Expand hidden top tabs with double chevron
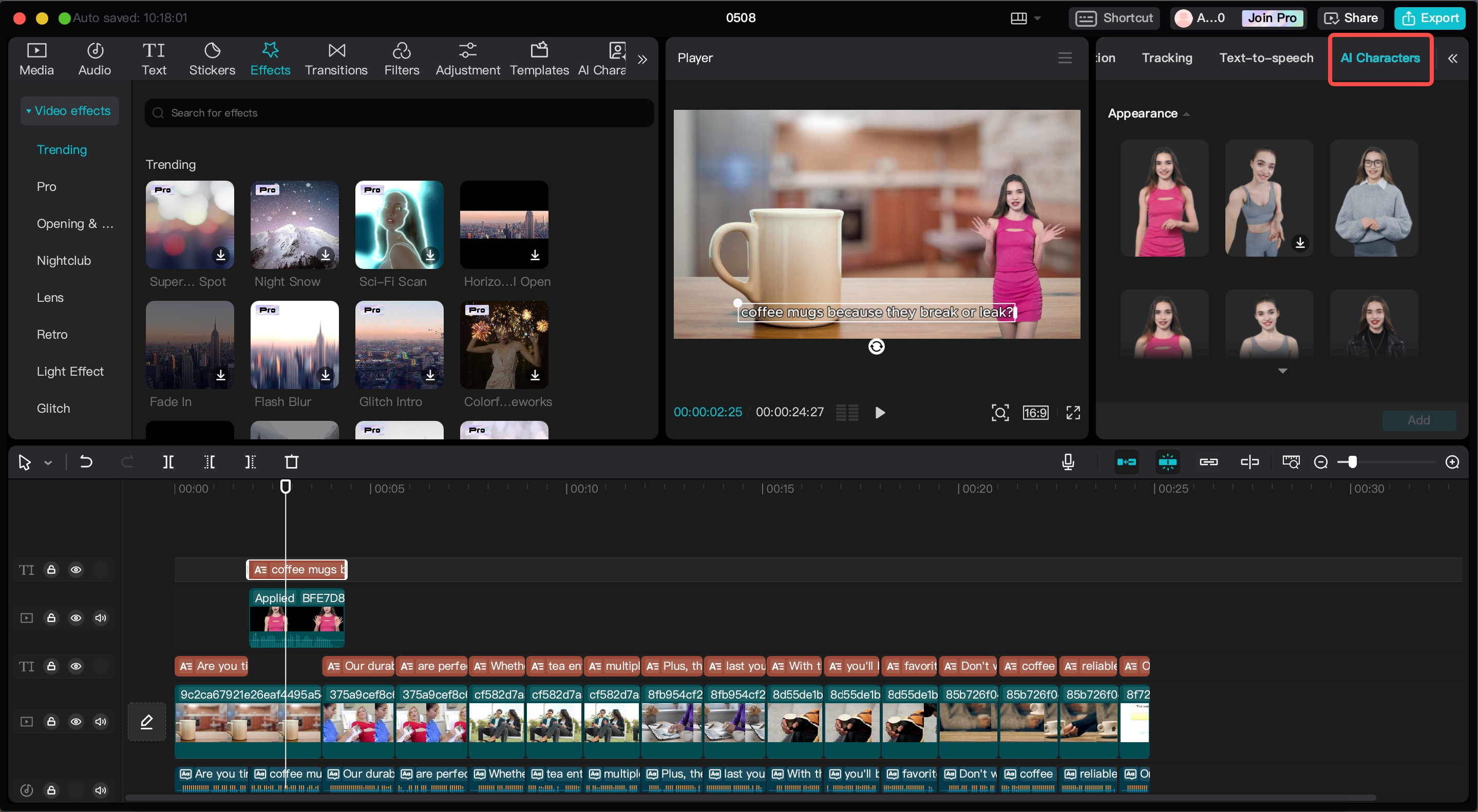 click(642, 59)
